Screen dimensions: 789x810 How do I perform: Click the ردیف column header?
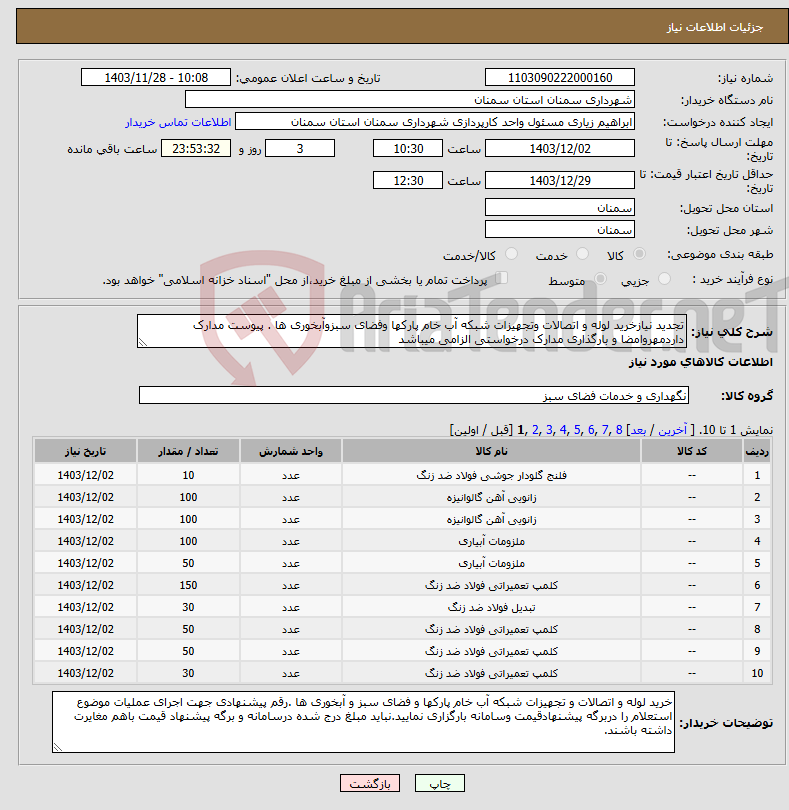click(756, 451)
